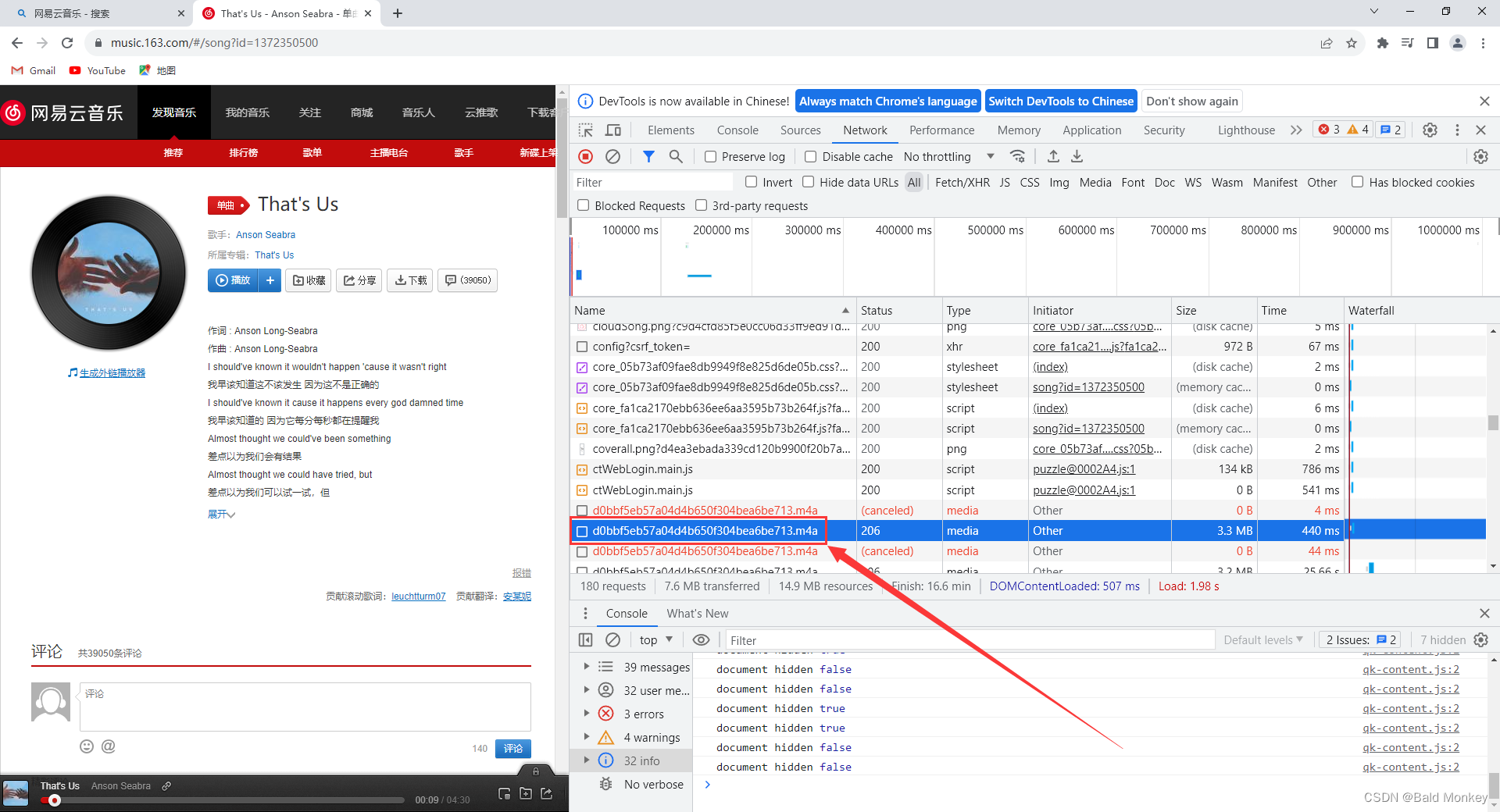Click the comment text box
Image resolution: width=1500 pixels, height=812 pixels.
click(305, 707)
